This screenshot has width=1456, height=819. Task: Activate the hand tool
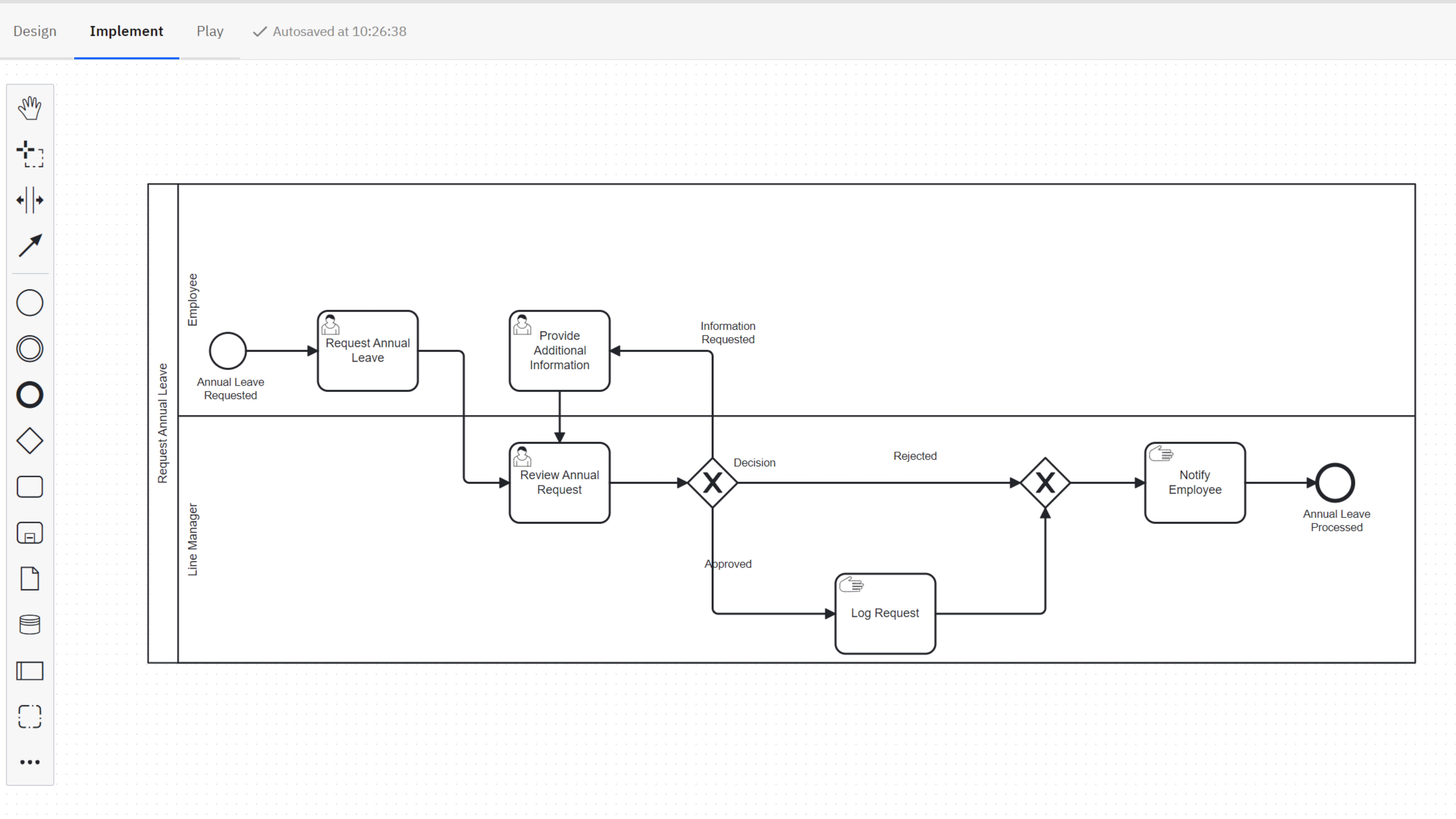(29, 108)
